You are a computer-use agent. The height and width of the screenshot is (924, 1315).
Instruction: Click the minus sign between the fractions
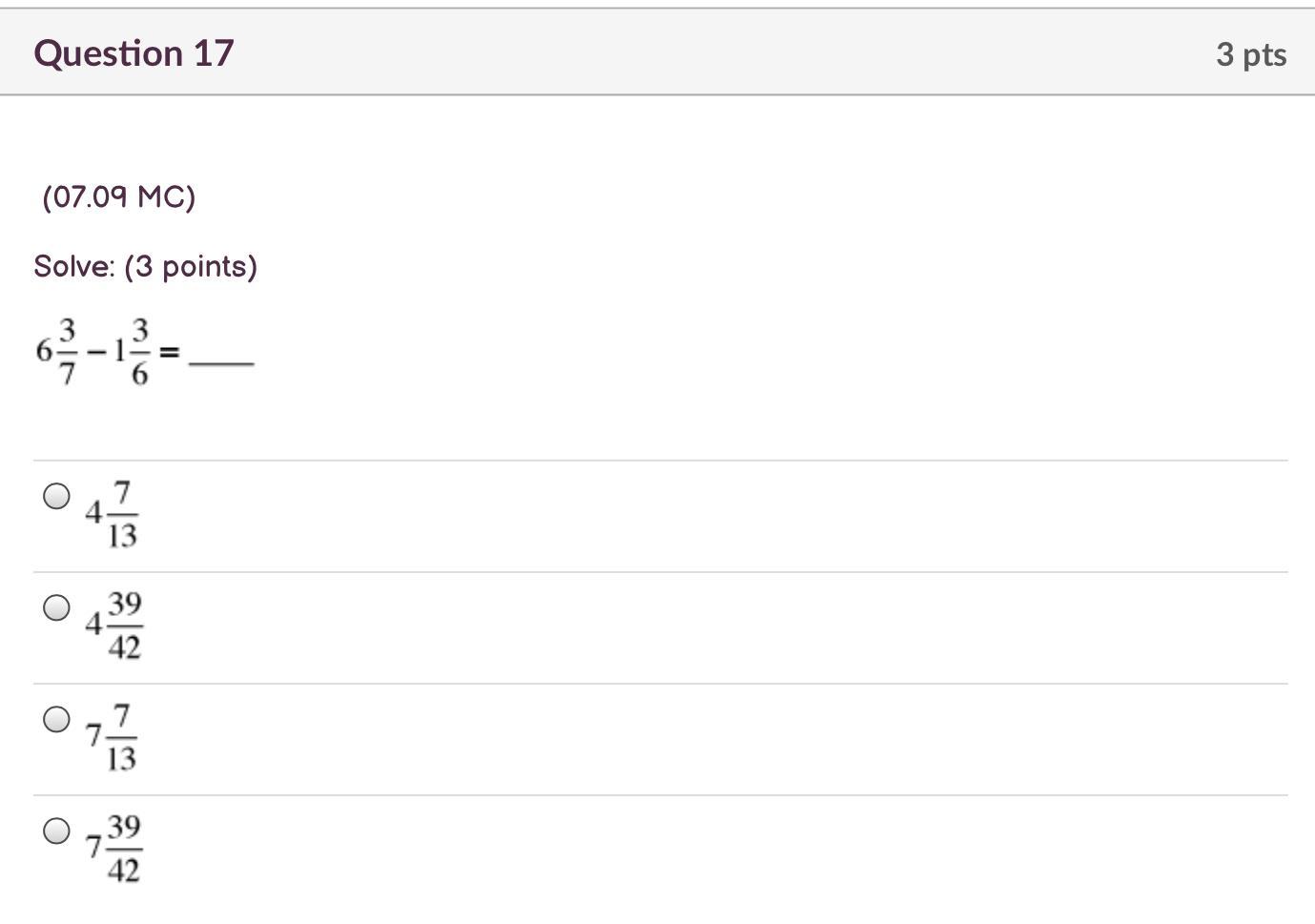point(95,352)
